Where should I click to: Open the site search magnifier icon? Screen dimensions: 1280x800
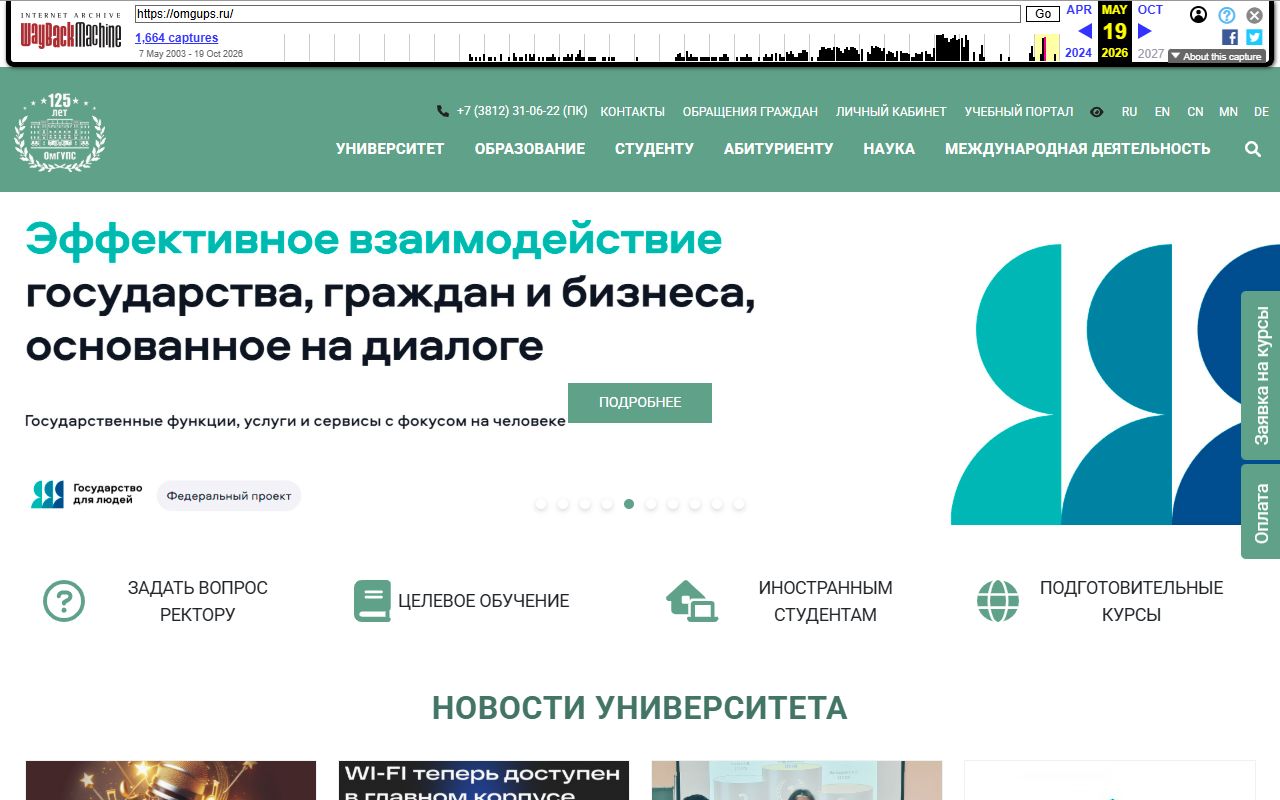(1253, 149)
